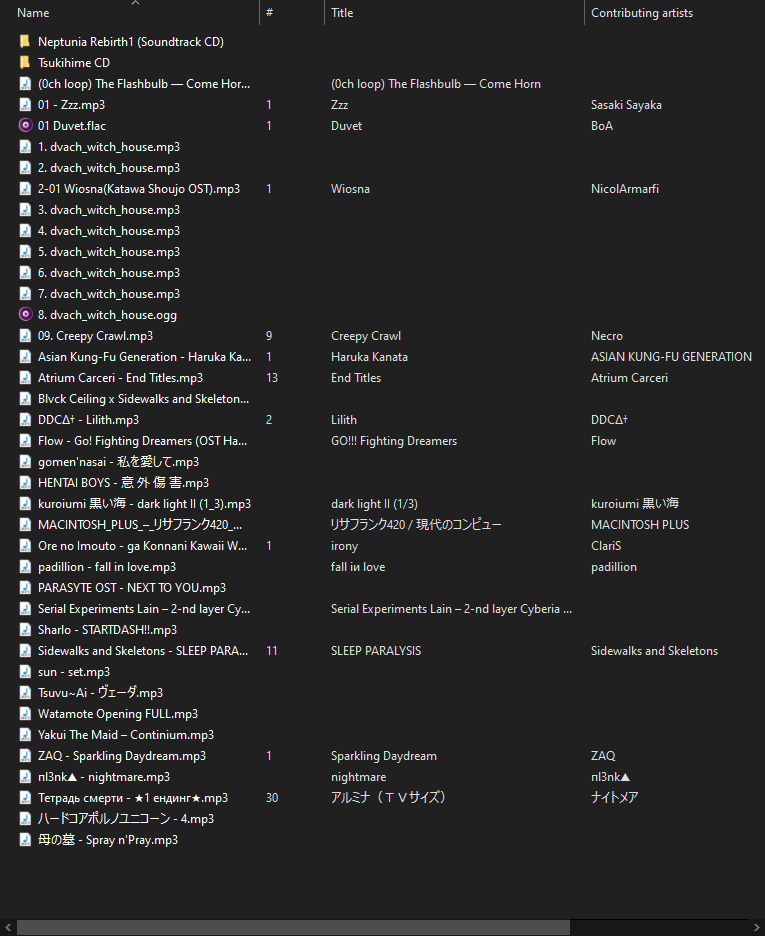Image resolution: width=765 pixels, height=936 pixels.
Task: Click the 8. dvach_witch_house.ogg file icon
Action: pos(25,315)
